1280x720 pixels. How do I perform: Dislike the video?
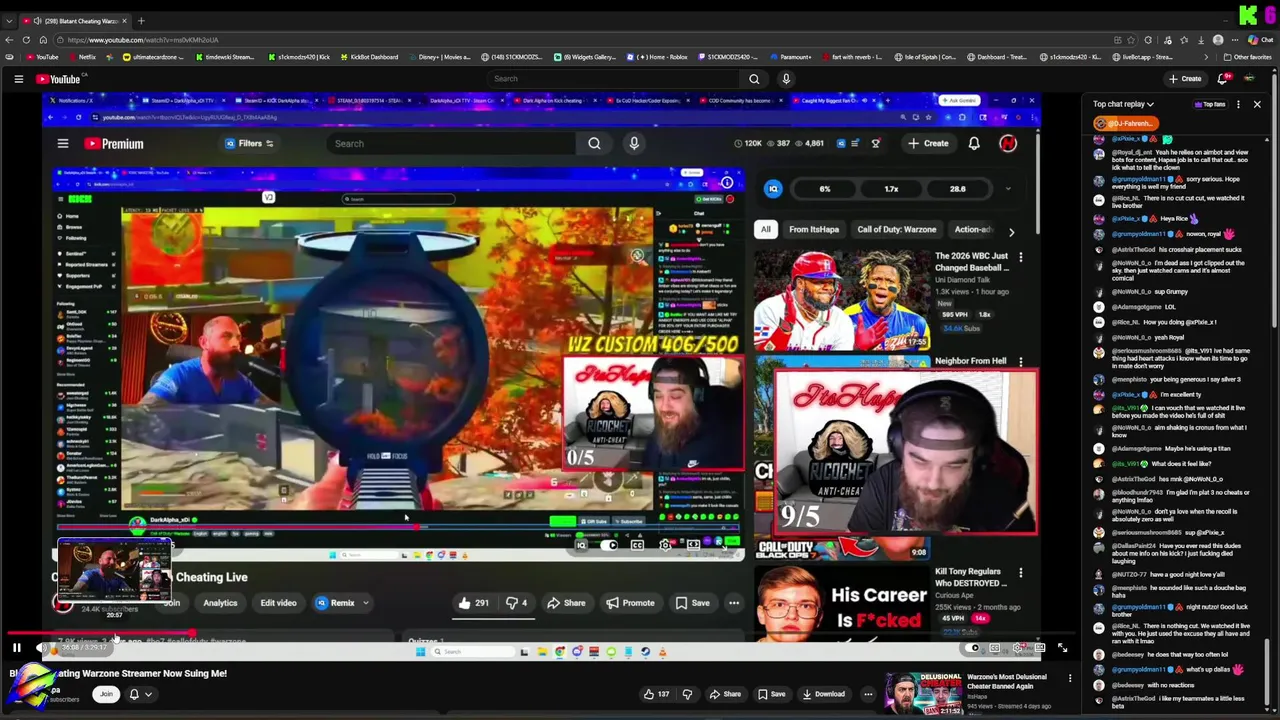[687, 694]
